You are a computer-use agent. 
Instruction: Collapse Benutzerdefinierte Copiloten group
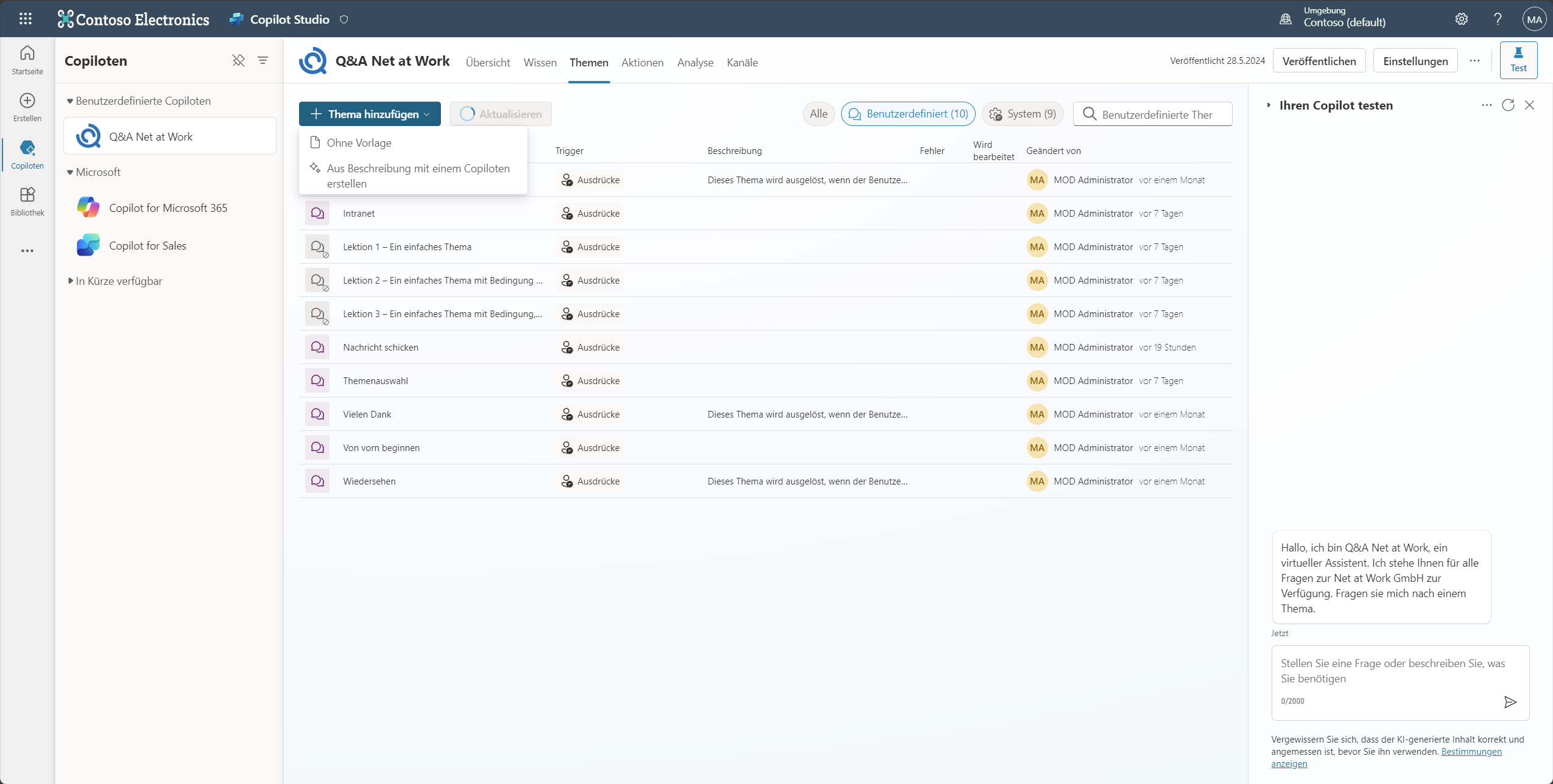click(69, 101)
